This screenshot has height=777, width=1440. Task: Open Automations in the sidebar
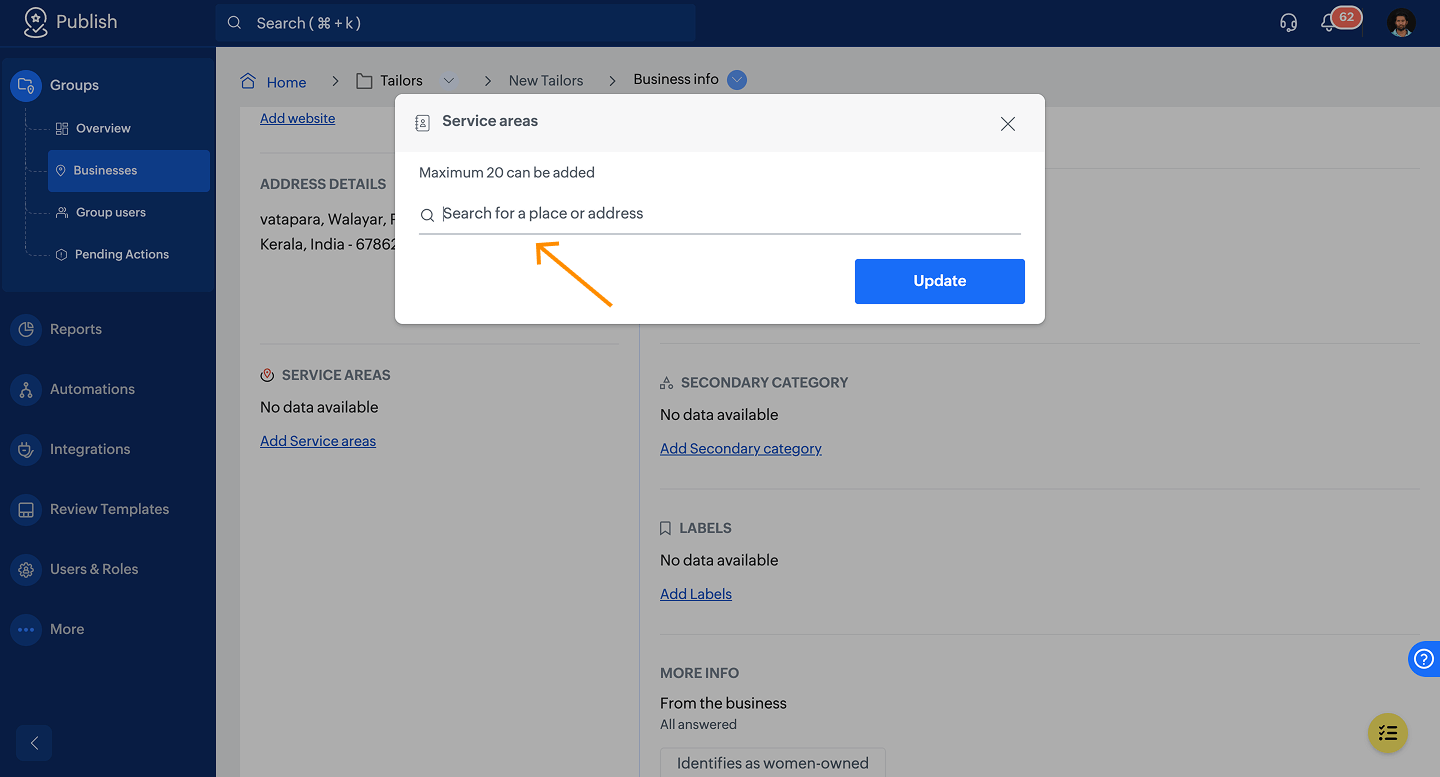[92, 389]
